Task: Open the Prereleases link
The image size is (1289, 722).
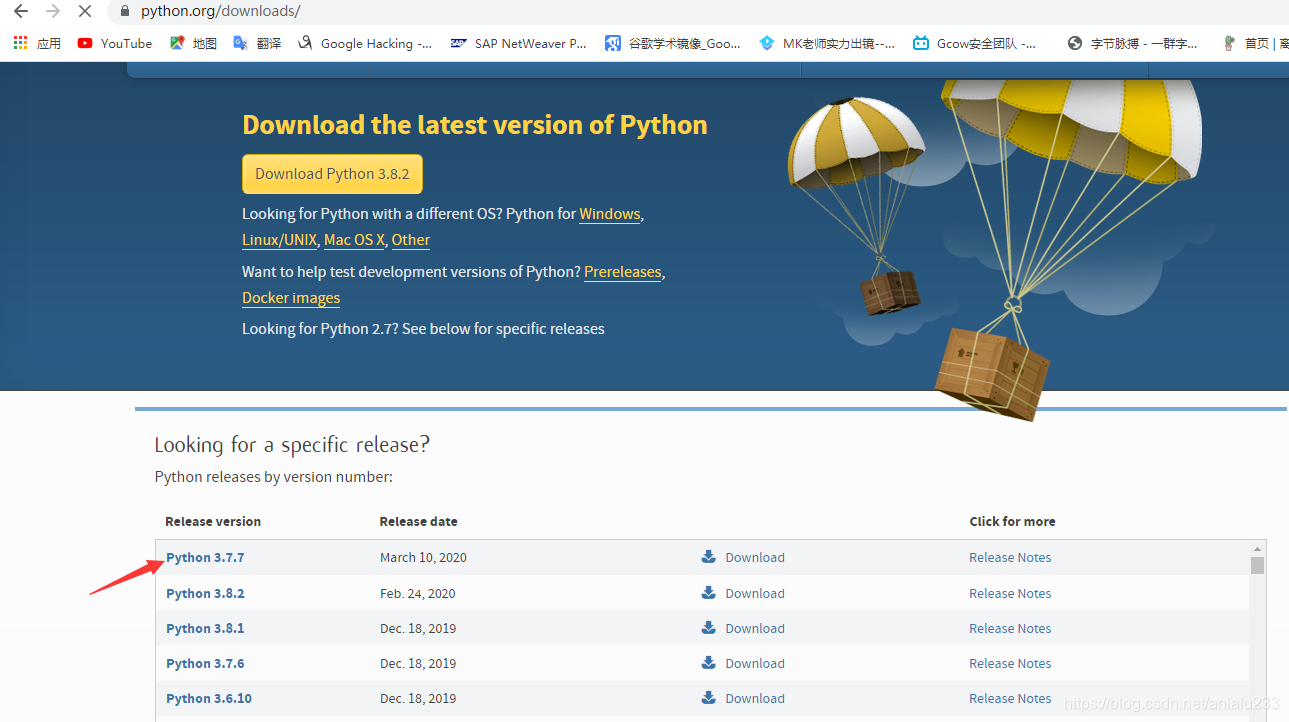Action: pos(623,272)
